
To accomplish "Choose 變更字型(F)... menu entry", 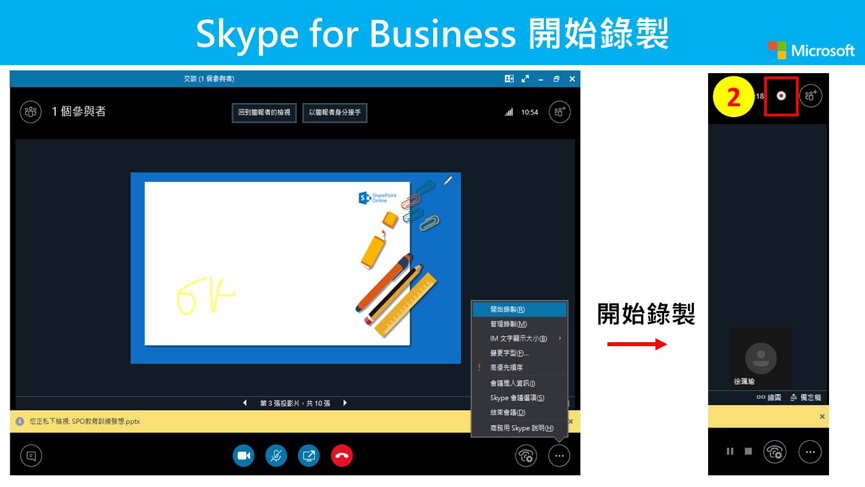I will [519, 353].
